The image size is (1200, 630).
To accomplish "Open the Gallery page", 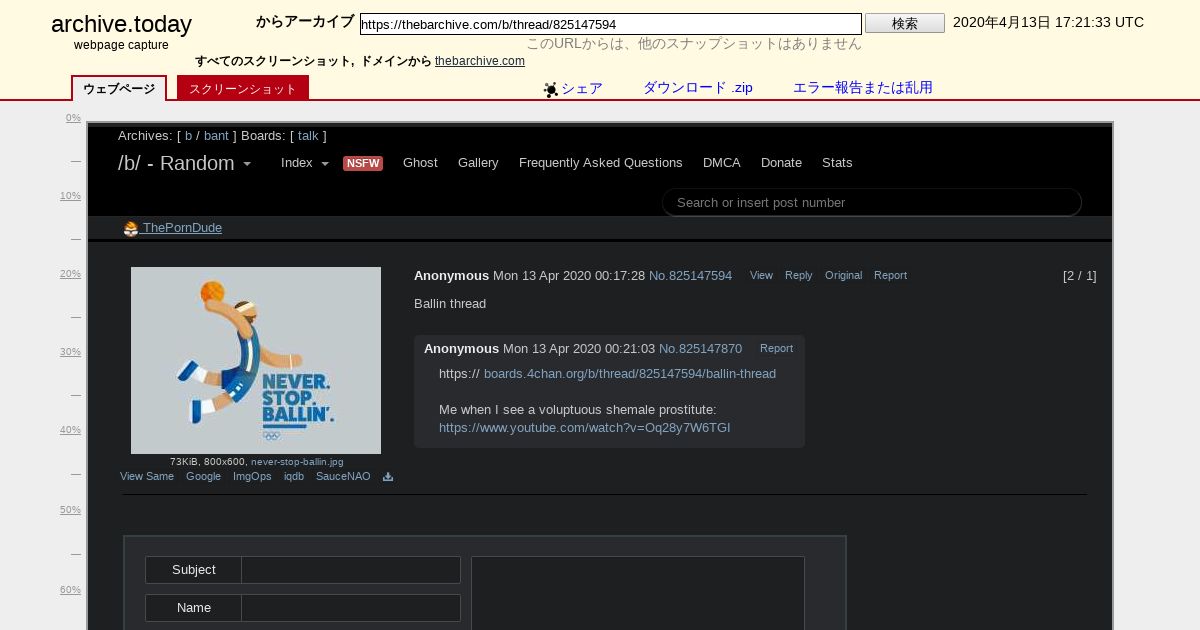I will [x=478, y=163].
